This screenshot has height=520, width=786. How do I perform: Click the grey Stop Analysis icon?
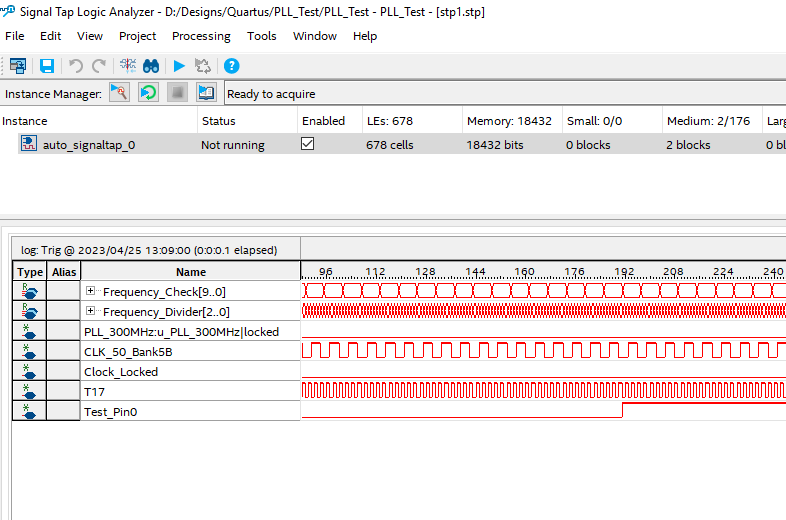point(177,92)
